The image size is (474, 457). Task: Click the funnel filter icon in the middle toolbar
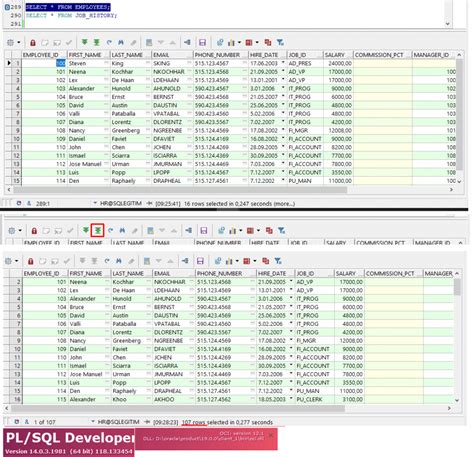281,230
